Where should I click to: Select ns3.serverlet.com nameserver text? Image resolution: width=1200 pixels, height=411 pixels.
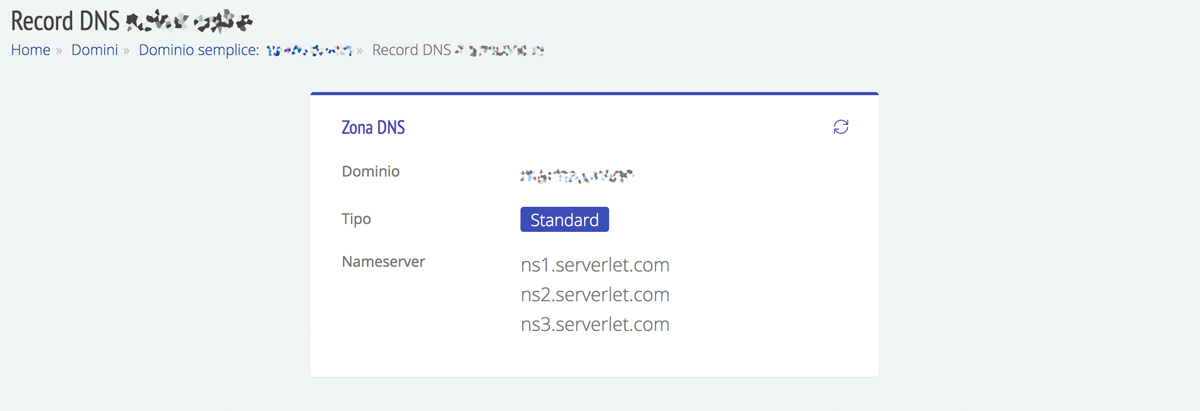(x=595, y=325)
